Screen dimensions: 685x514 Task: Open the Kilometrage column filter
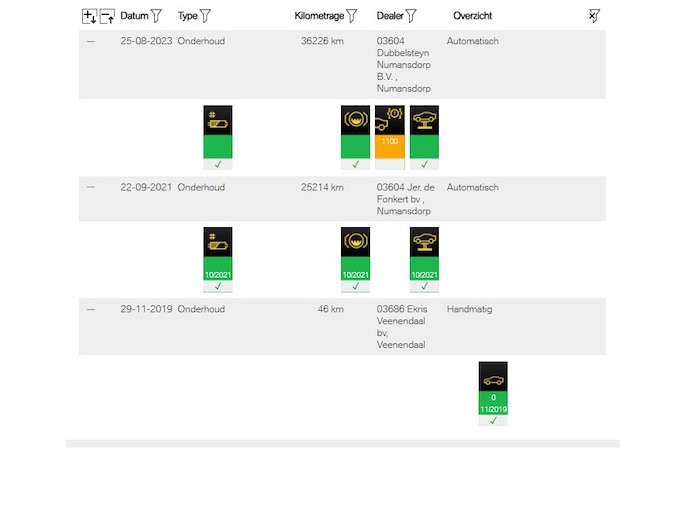(x=352, y=16)
